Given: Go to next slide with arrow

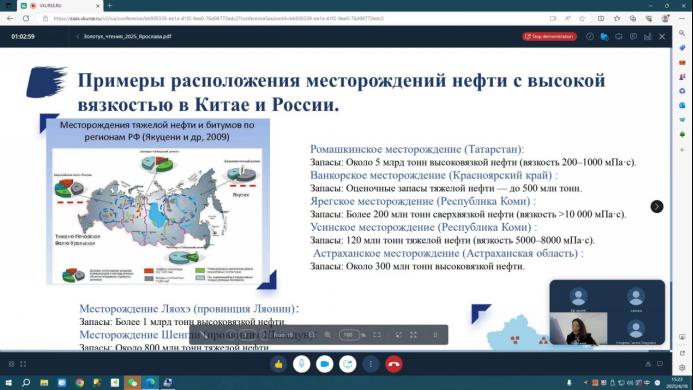Looking at the screenshot, I should point(657,206).
